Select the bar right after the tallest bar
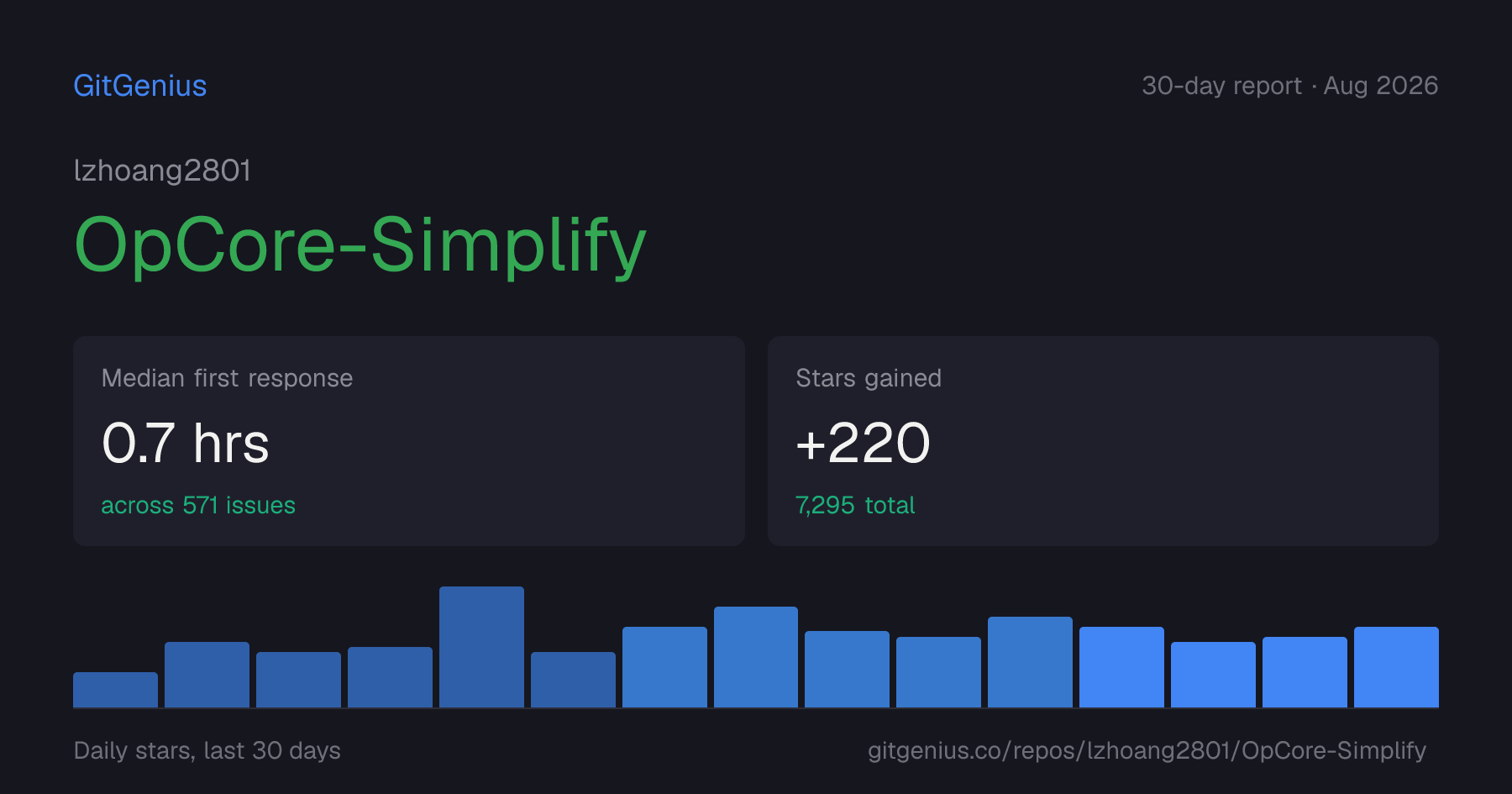The image size is (1512, 794). 573,680
